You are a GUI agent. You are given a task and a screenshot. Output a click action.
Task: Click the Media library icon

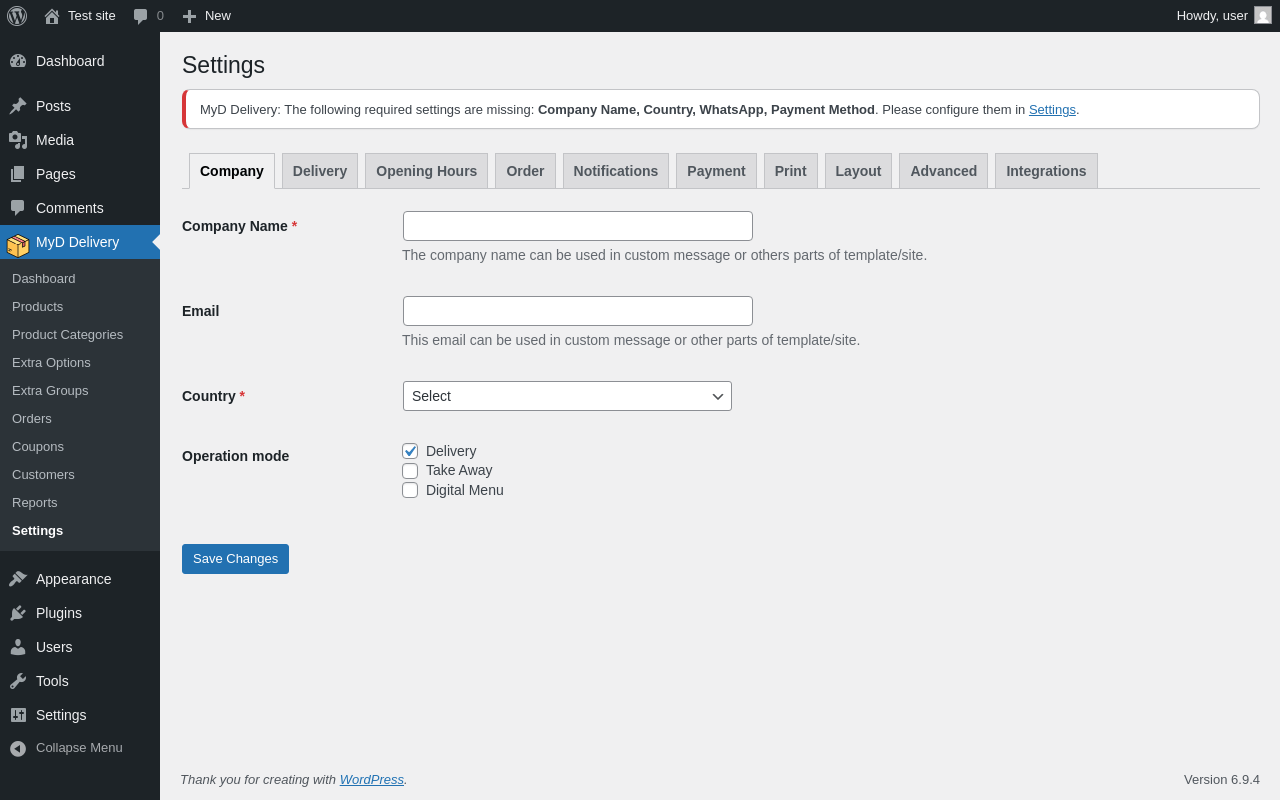[18, 140]
